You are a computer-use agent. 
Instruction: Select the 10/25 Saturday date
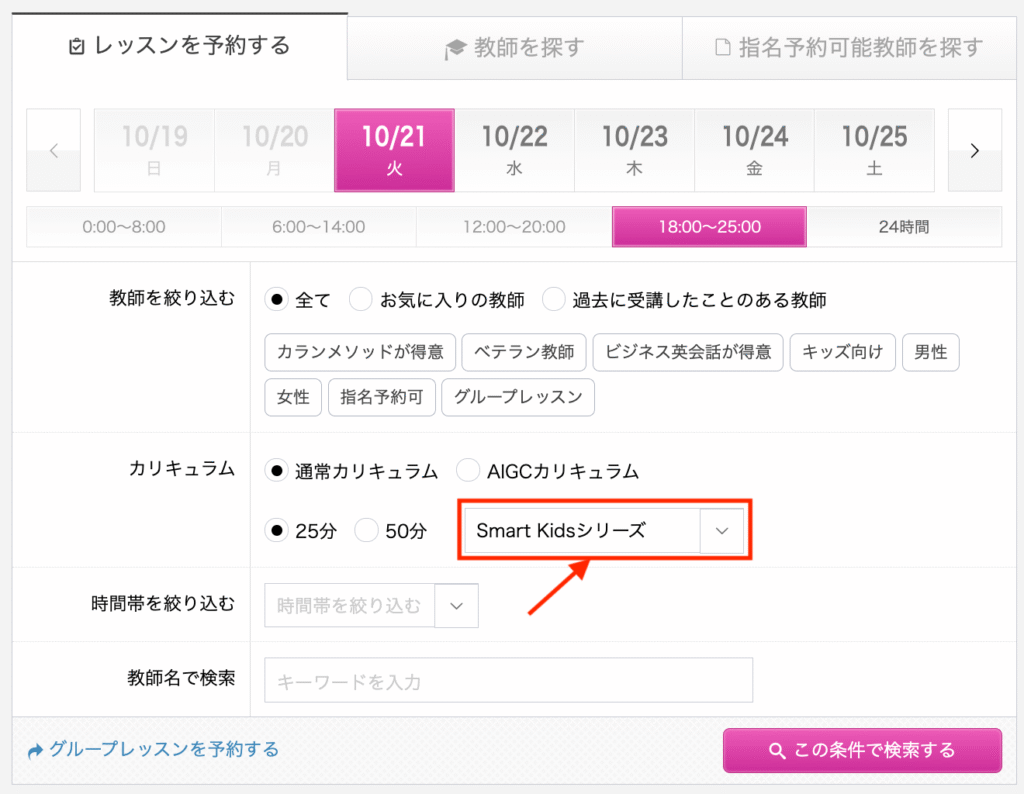click(x=874, y=150)
